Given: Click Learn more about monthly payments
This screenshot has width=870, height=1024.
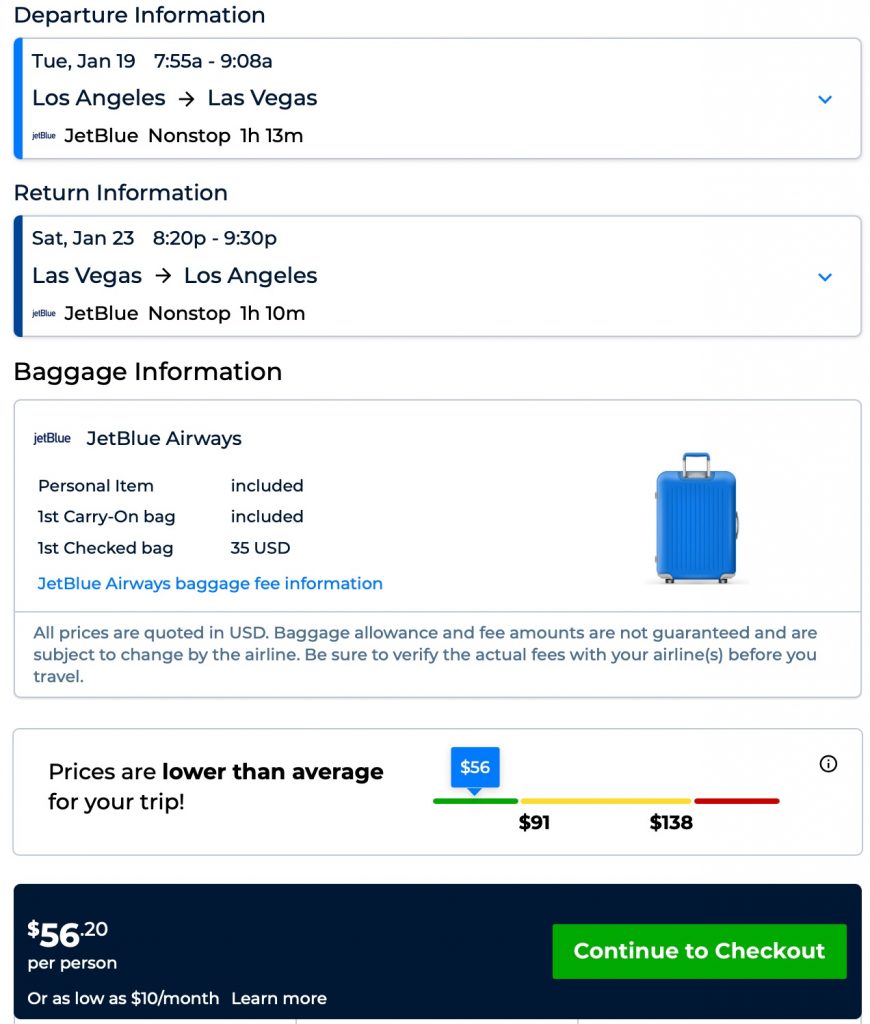Looking at the screenshot, I should tap(279, 998).
